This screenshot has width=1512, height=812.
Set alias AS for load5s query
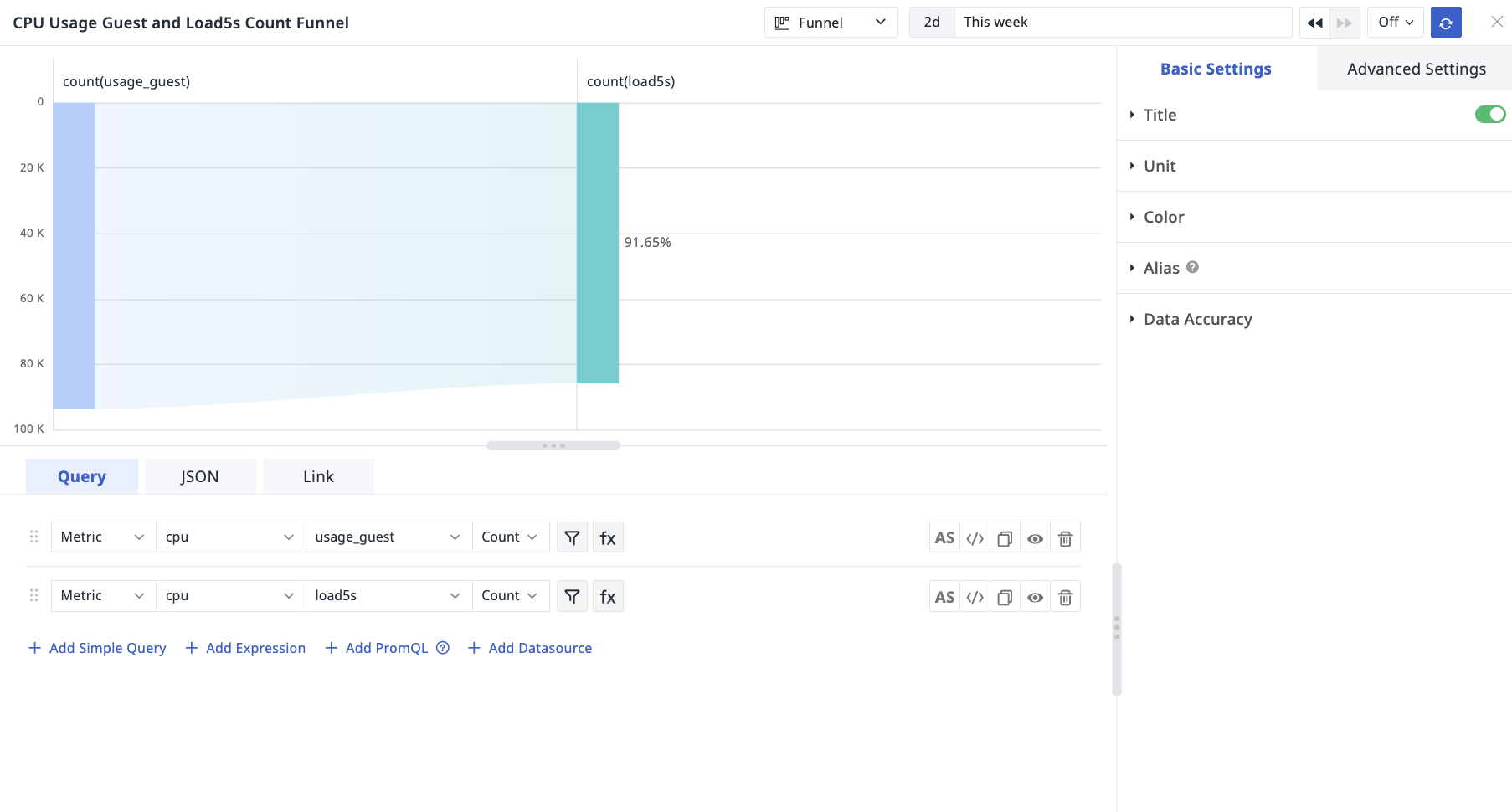[944, 597]
